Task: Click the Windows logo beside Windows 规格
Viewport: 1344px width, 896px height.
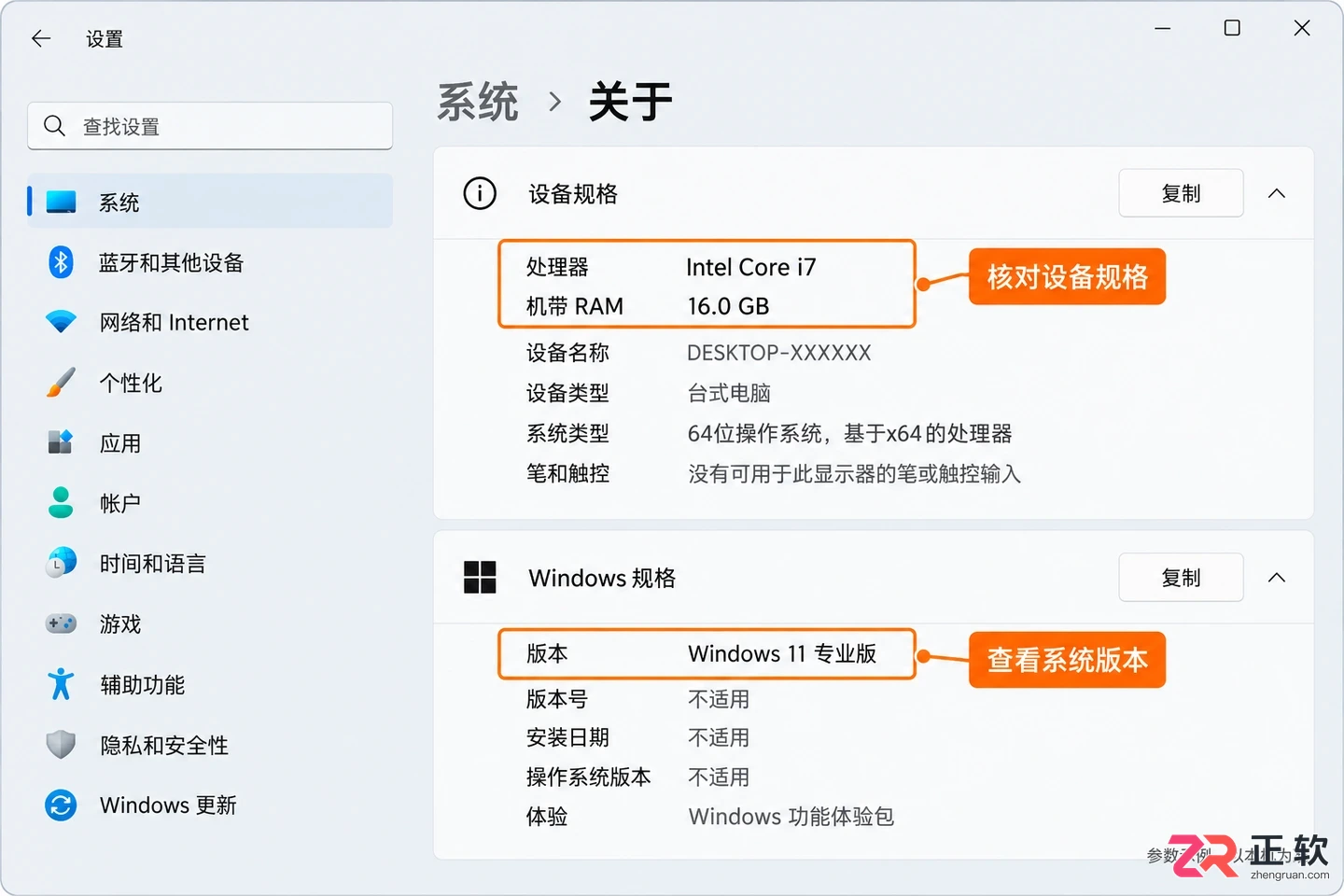Action: [480, 578]
